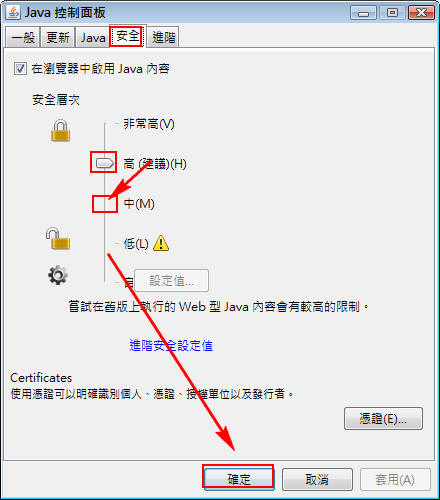Set security level to 中(M)

pyautogui.click(x=139, y=203)
